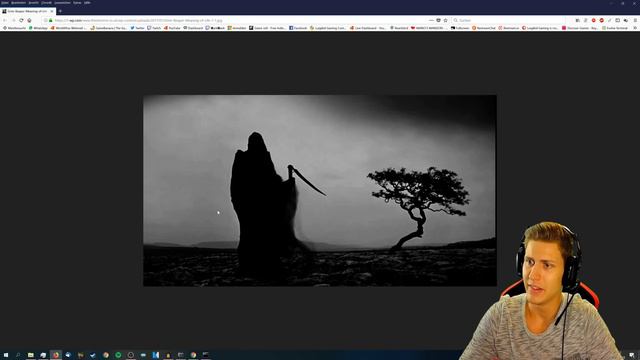Image resolution: width=640 pixels, height=360 pixels.
Task: Open the blue K app in taskbar
Action: 156,355
